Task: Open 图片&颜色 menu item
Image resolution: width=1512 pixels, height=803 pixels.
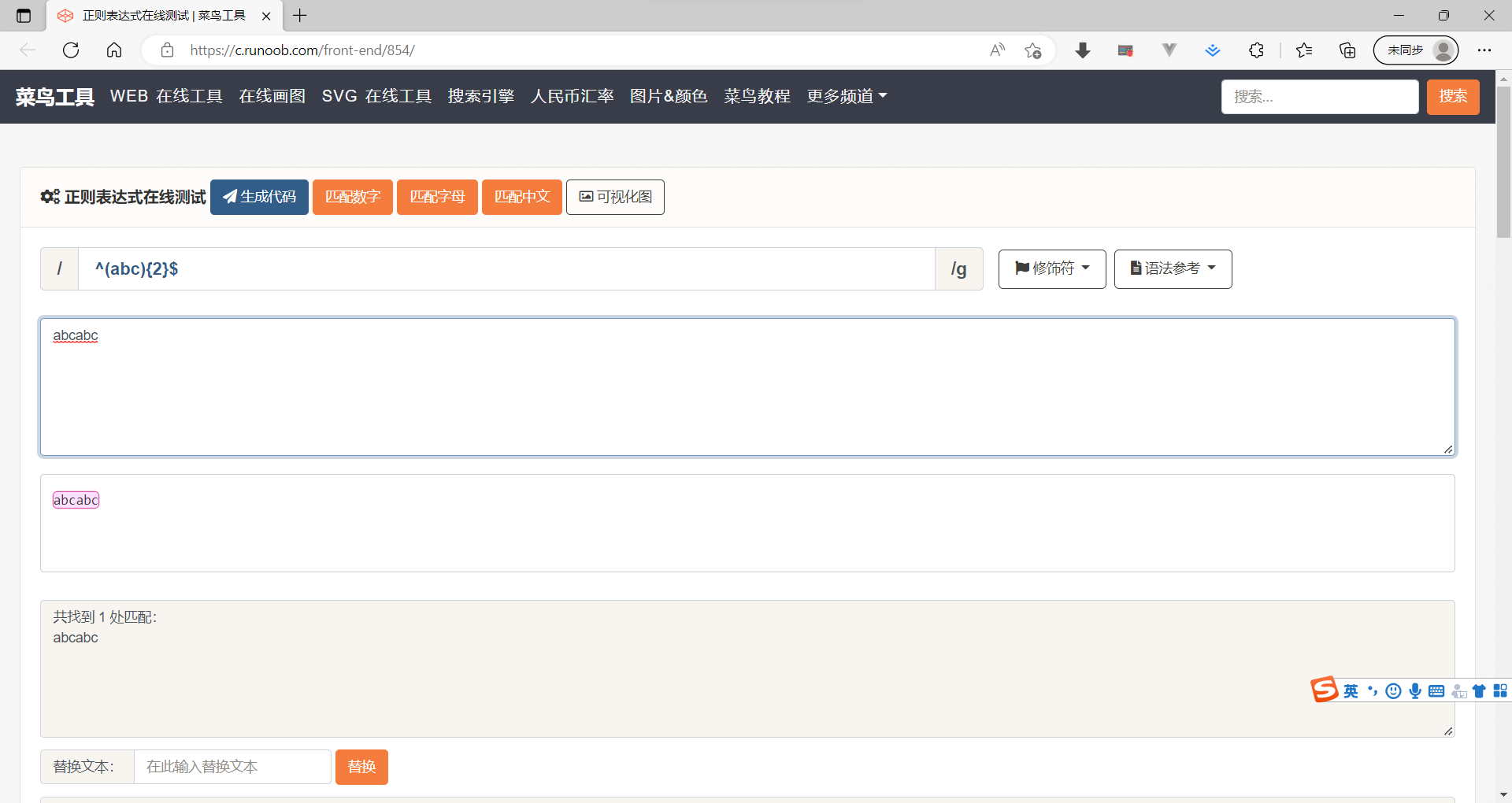Action: [669, 96]
